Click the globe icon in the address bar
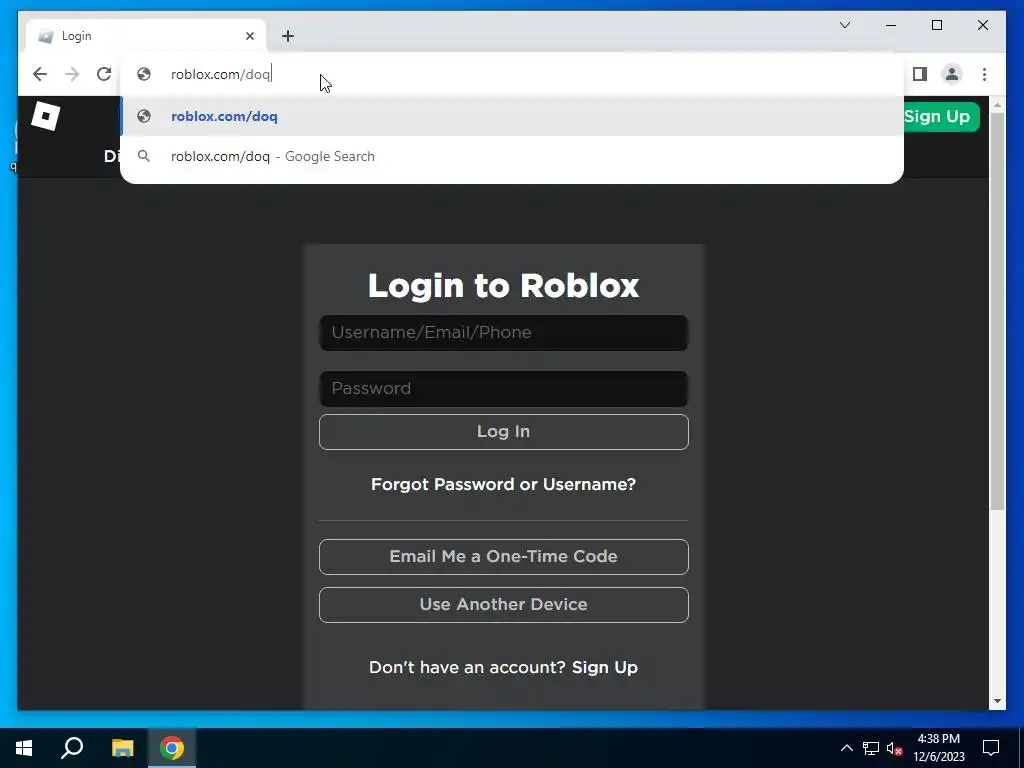The image size is (1024, 768). pyautogui.click(x=144, y=74)
